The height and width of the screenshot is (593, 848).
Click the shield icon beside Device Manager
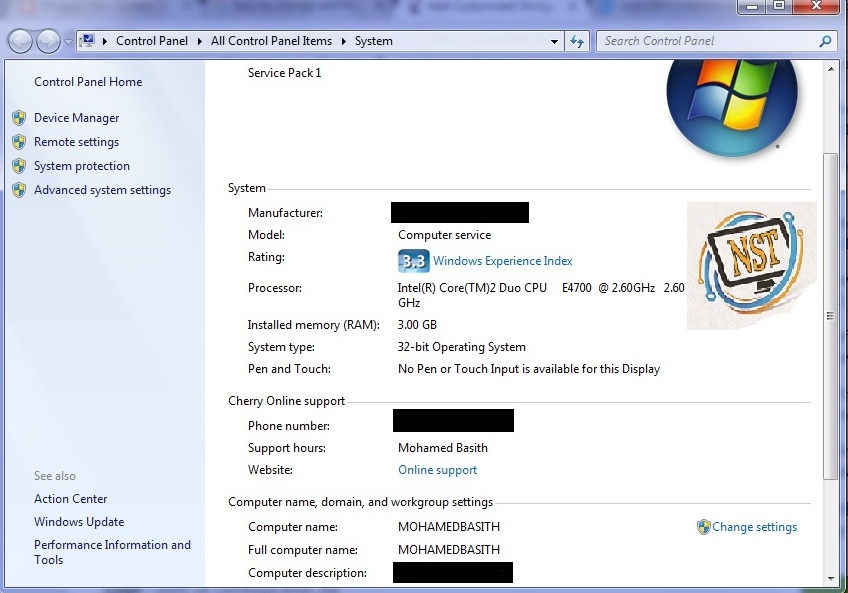pyautogui.click(x=19, y=118)
